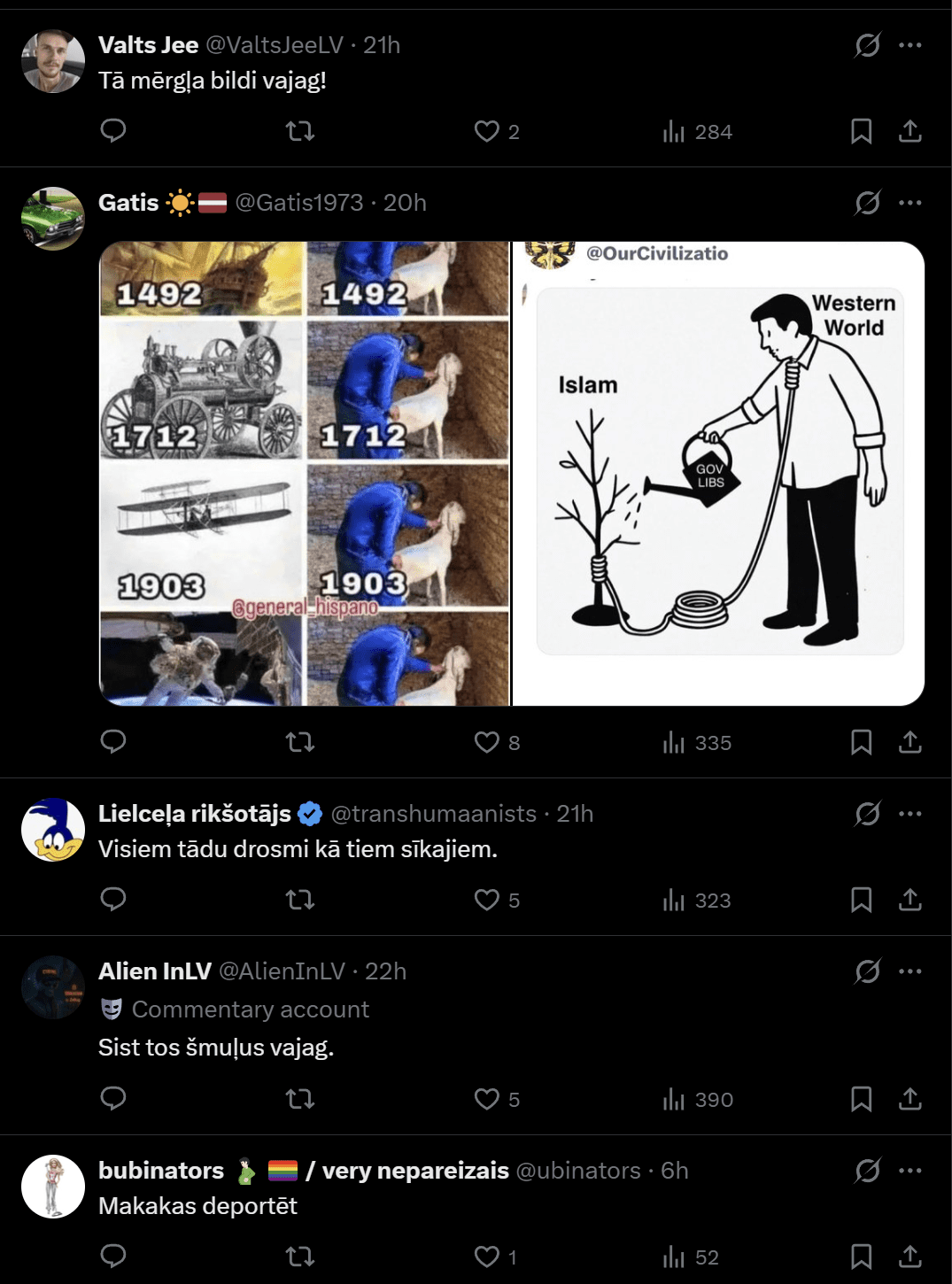Open Lielceļa rikšotājs profile name

pyautogui.click(x=195, y=814)
